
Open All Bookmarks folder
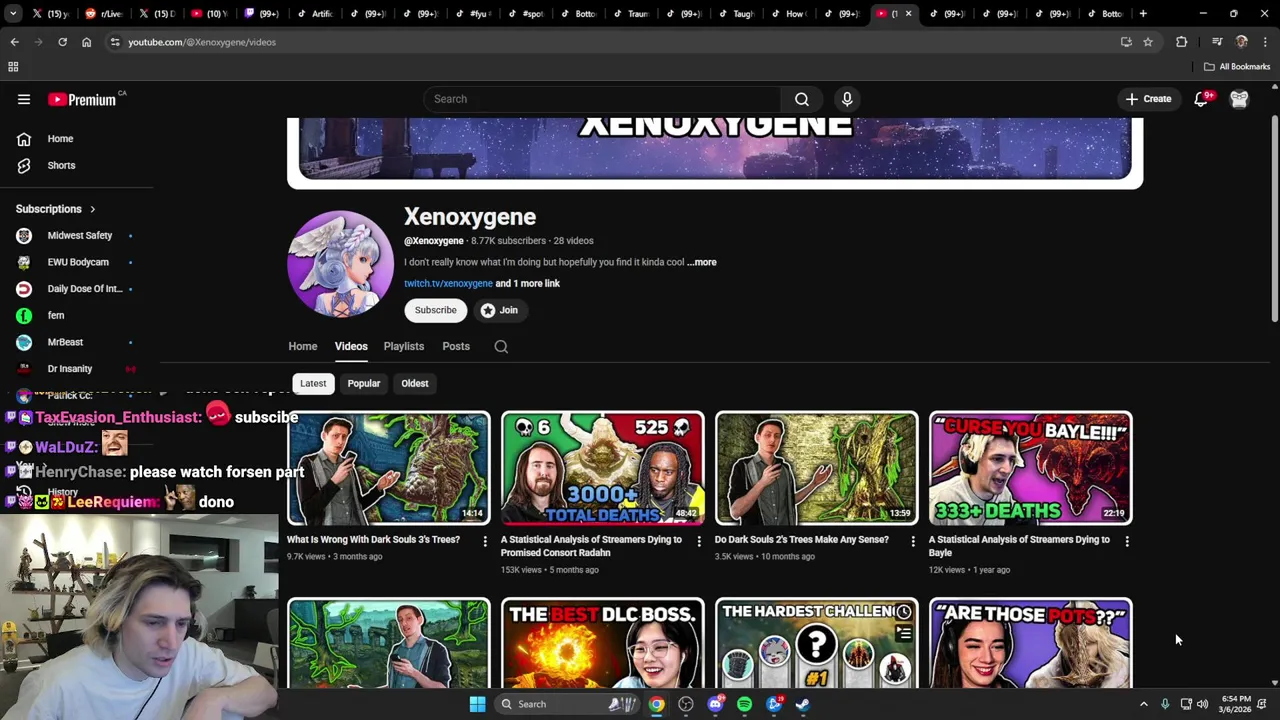coord(1237,67)
